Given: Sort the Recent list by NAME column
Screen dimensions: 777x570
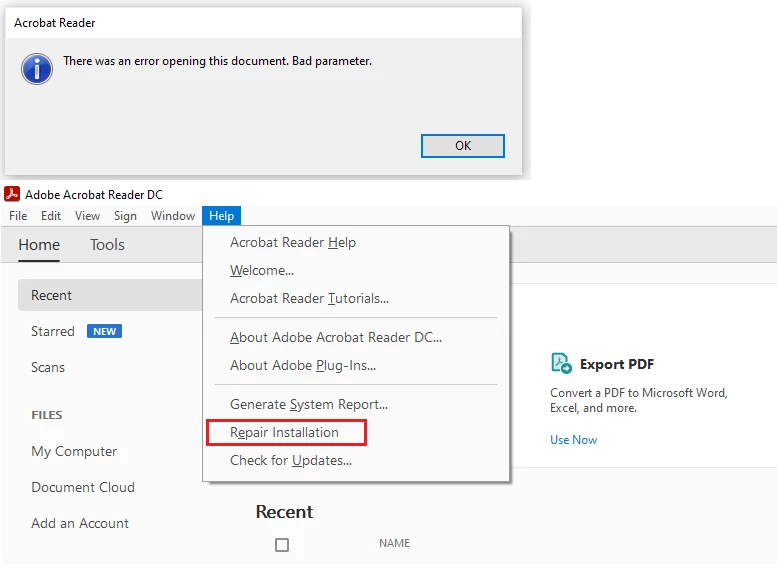Looking at the screenshot, I should coord(394,543).
